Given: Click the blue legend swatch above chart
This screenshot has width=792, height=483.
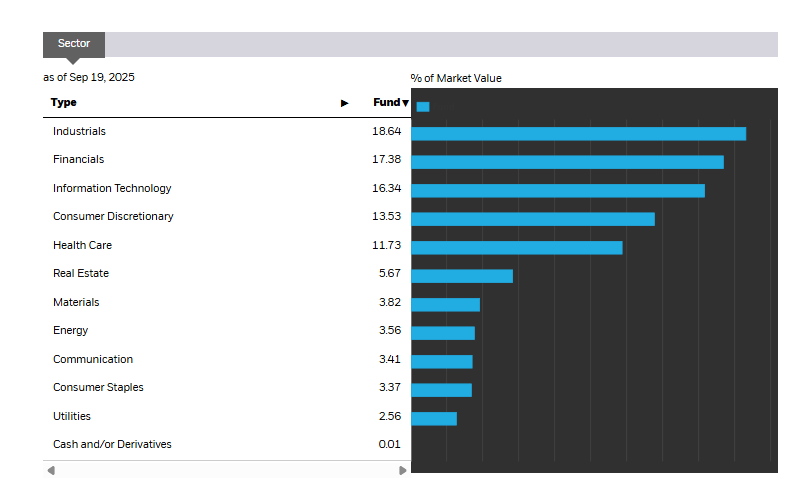Looking at the screenshot, I should tap(423, 107).
